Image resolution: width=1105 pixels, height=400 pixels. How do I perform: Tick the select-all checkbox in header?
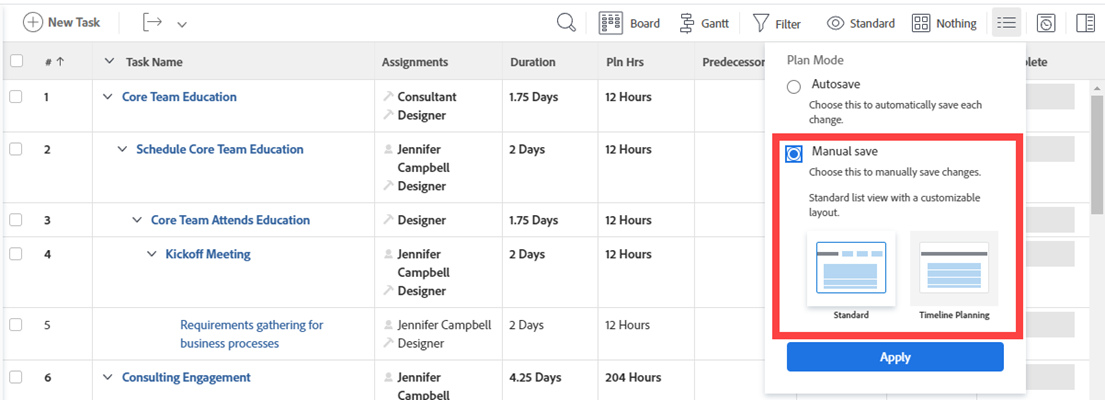[16, 61]
